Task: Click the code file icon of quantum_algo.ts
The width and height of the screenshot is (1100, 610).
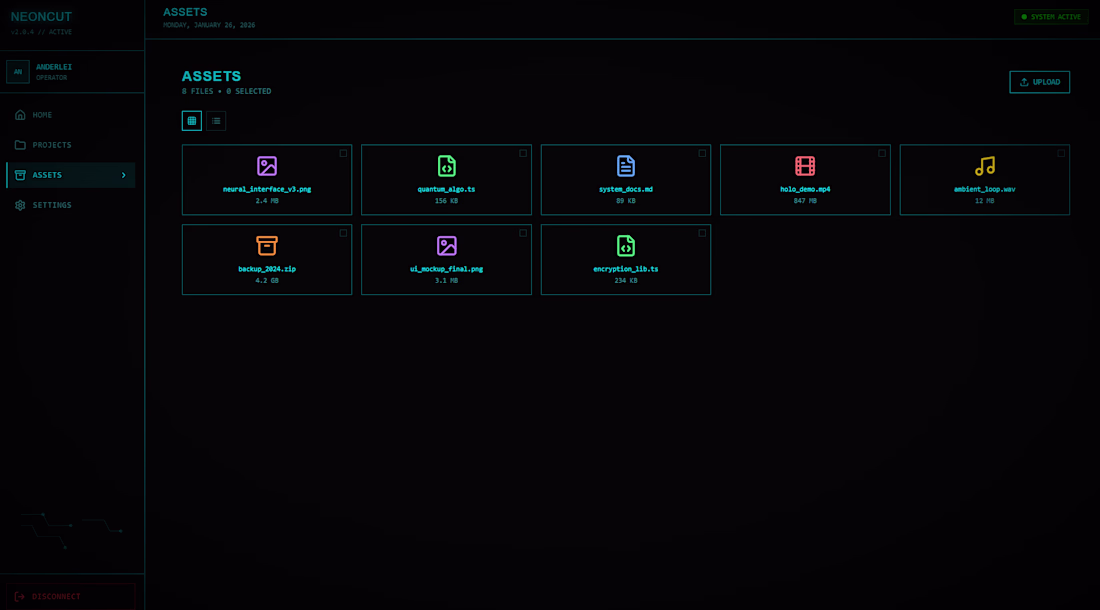Action: [446, 166]
